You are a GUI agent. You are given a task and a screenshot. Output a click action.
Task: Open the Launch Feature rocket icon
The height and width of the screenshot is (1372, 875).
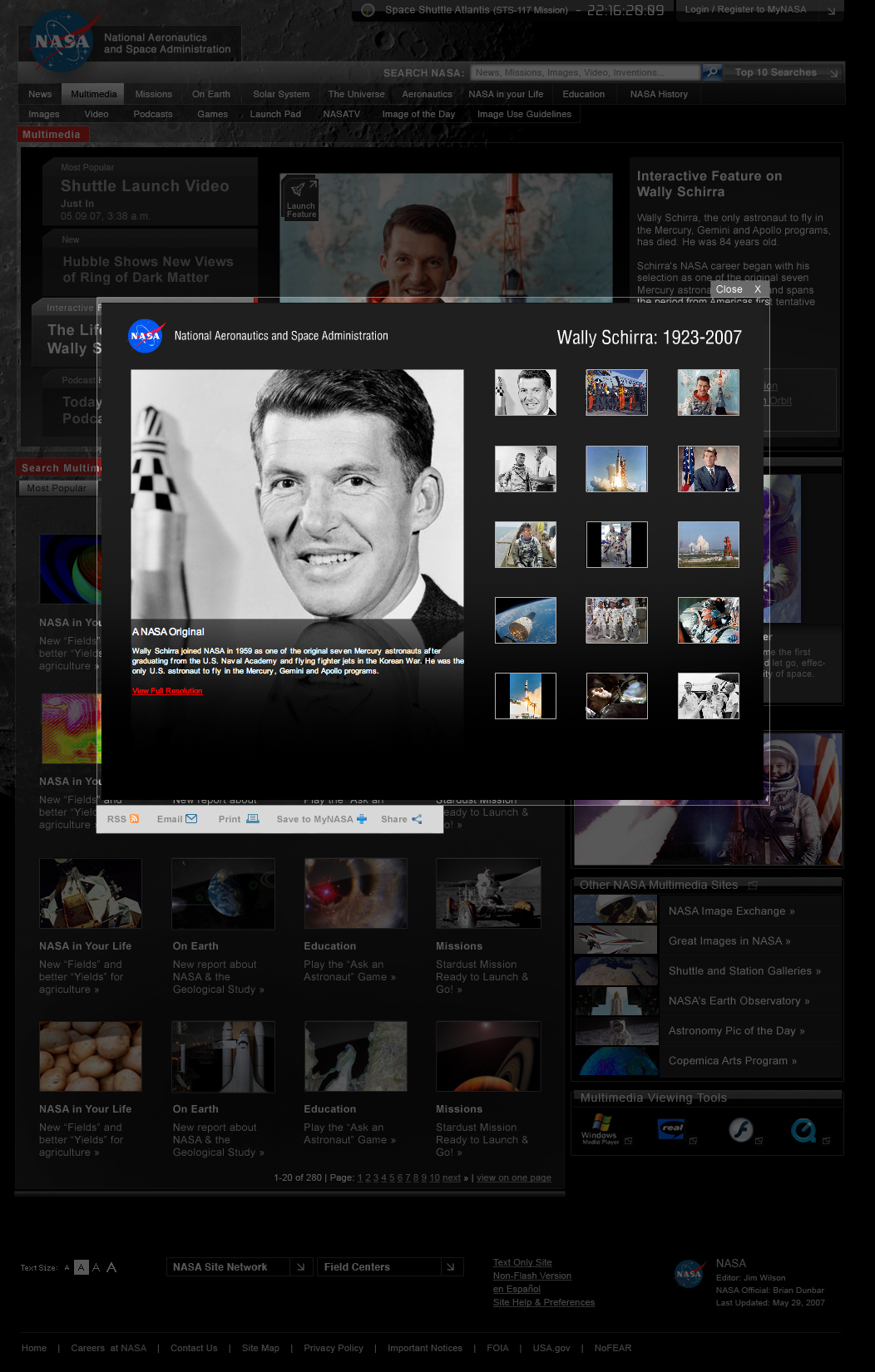pyautogui.click(x=300, y=198)
